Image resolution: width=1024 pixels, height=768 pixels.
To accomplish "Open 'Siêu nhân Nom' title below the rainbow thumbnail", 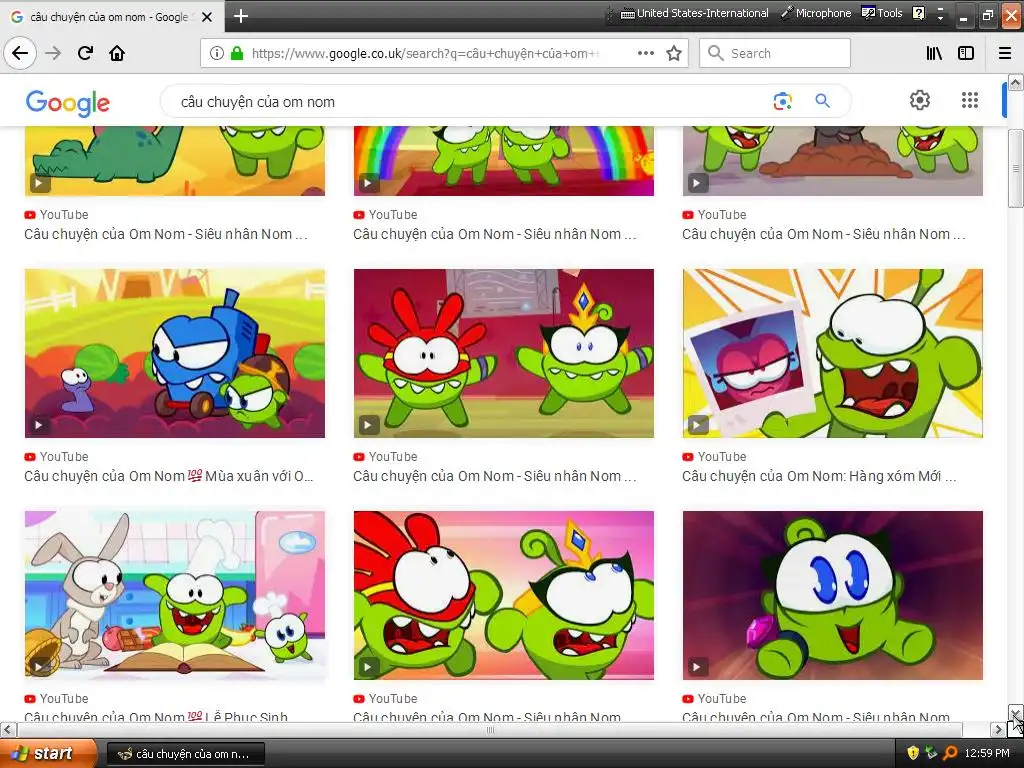I will coord(494,234).
